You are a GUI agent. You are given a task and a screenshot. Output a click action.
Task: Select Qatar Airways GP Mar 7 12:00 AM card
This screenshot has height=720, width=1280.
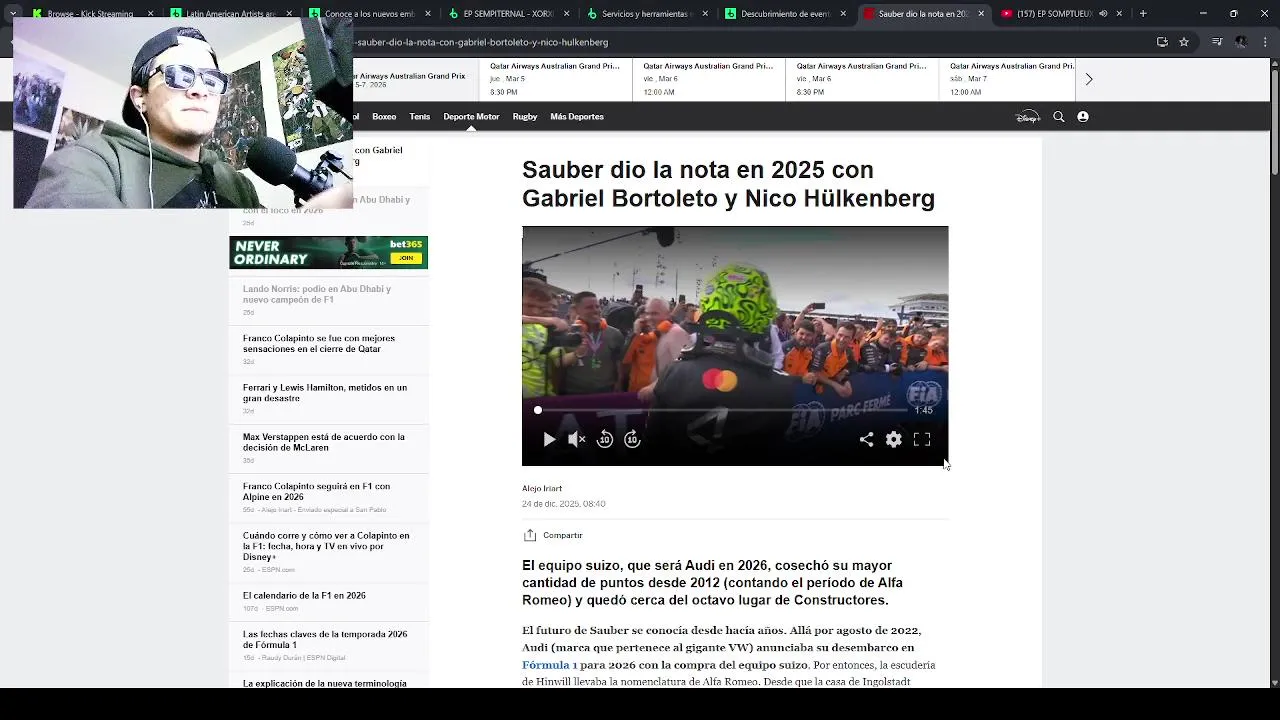(1005, 79)
